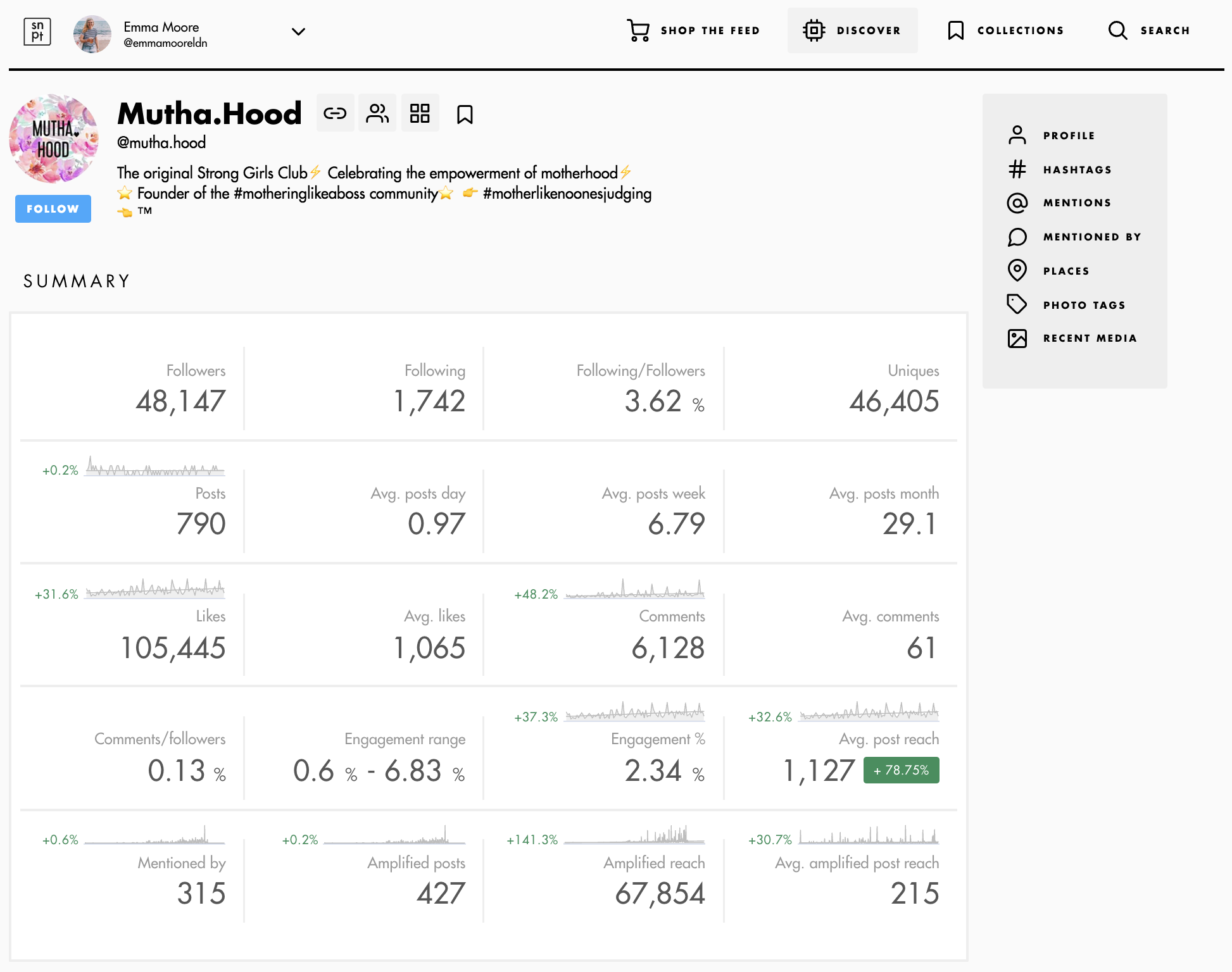Click the shopping cart icon

[638, 30]
